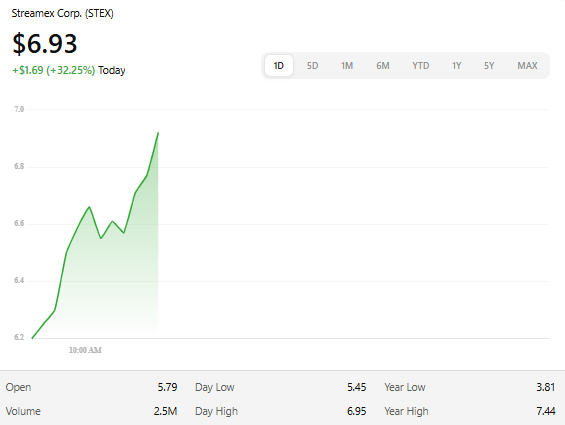Click the Year High value 7.44
Screen dimensions: 565x425
pos(546,411)
